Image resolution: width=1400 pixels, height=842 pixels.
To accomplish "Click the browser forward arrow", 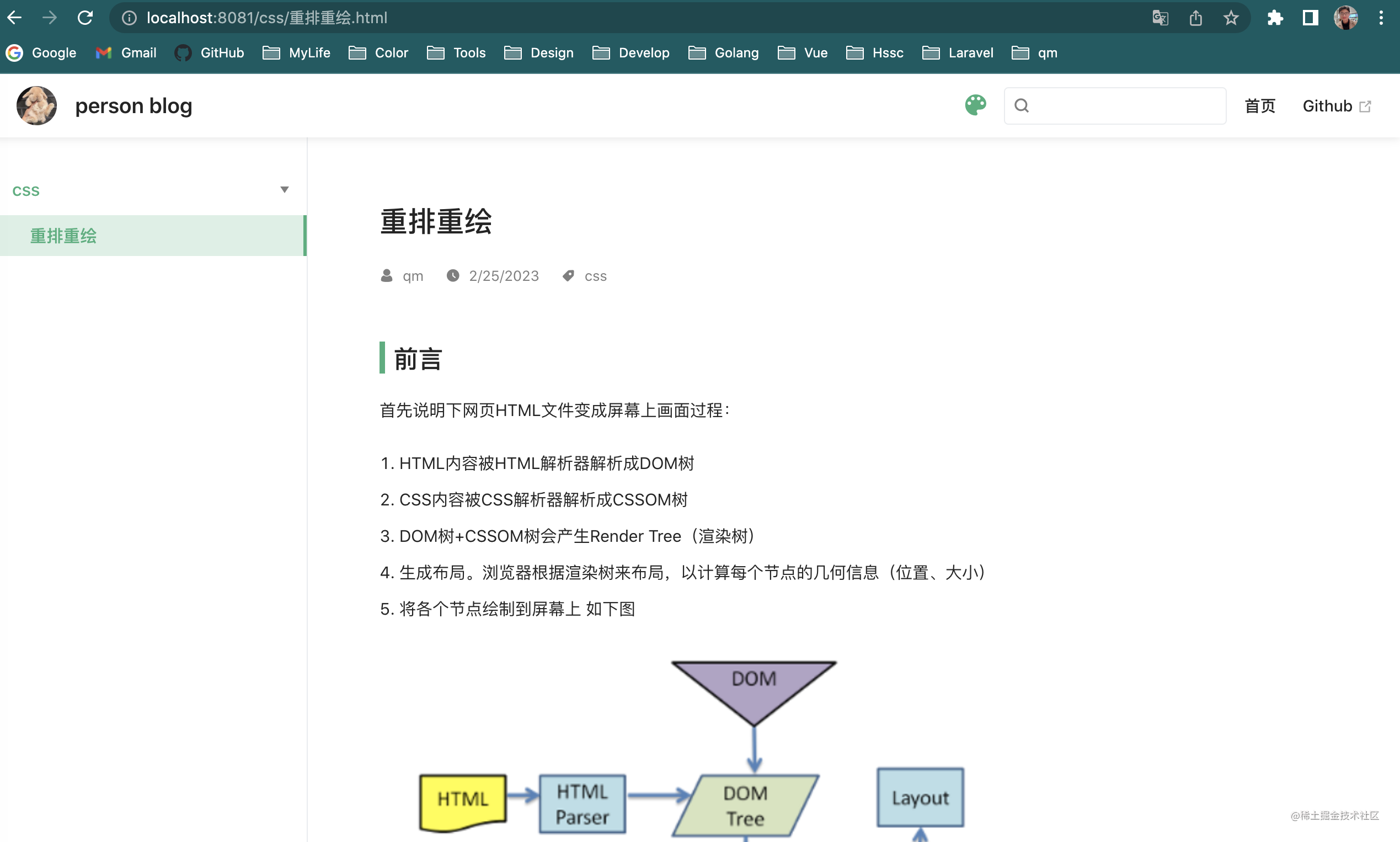I will pos(50,18).
